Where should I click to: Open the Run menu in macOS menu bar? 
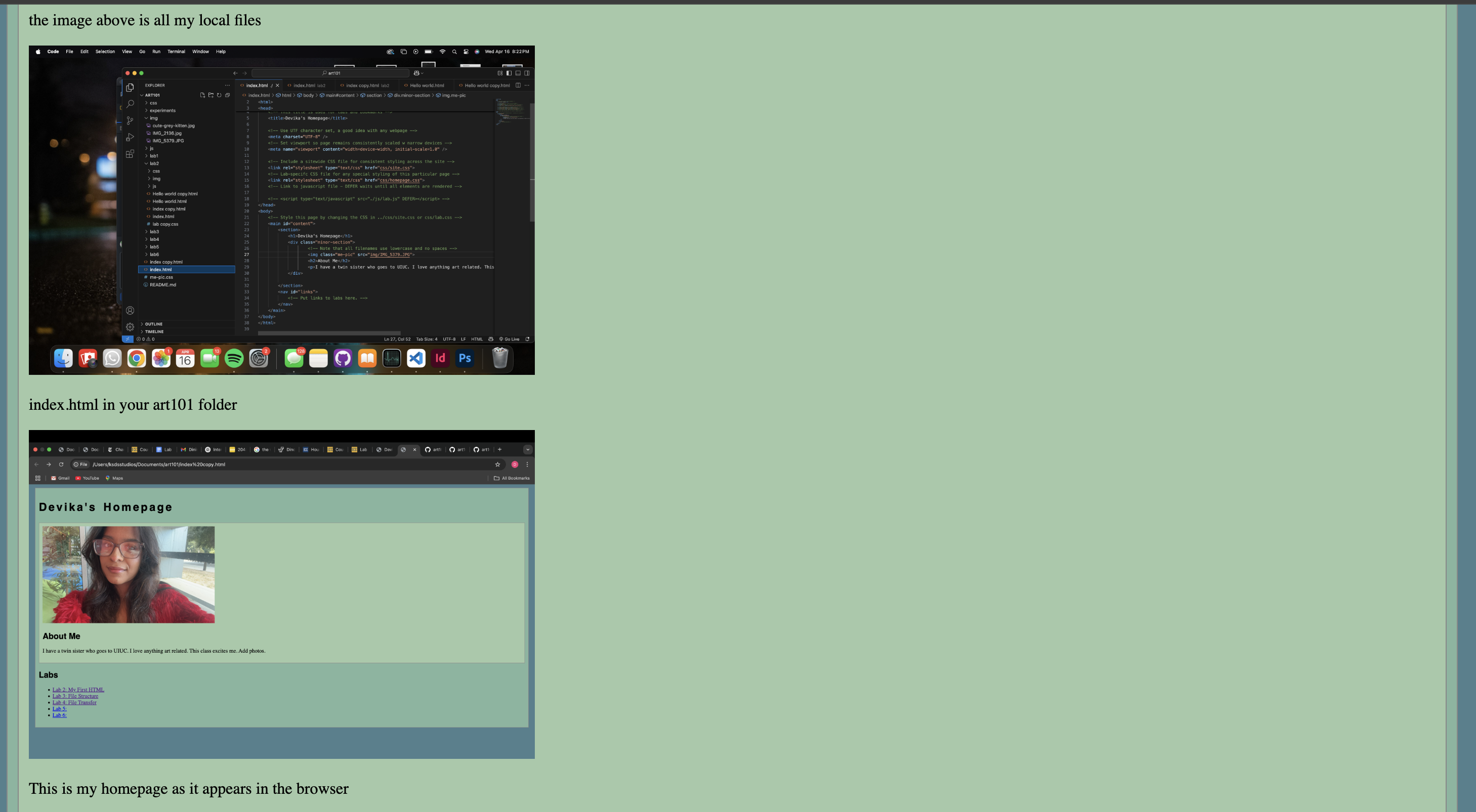[156, 52]
